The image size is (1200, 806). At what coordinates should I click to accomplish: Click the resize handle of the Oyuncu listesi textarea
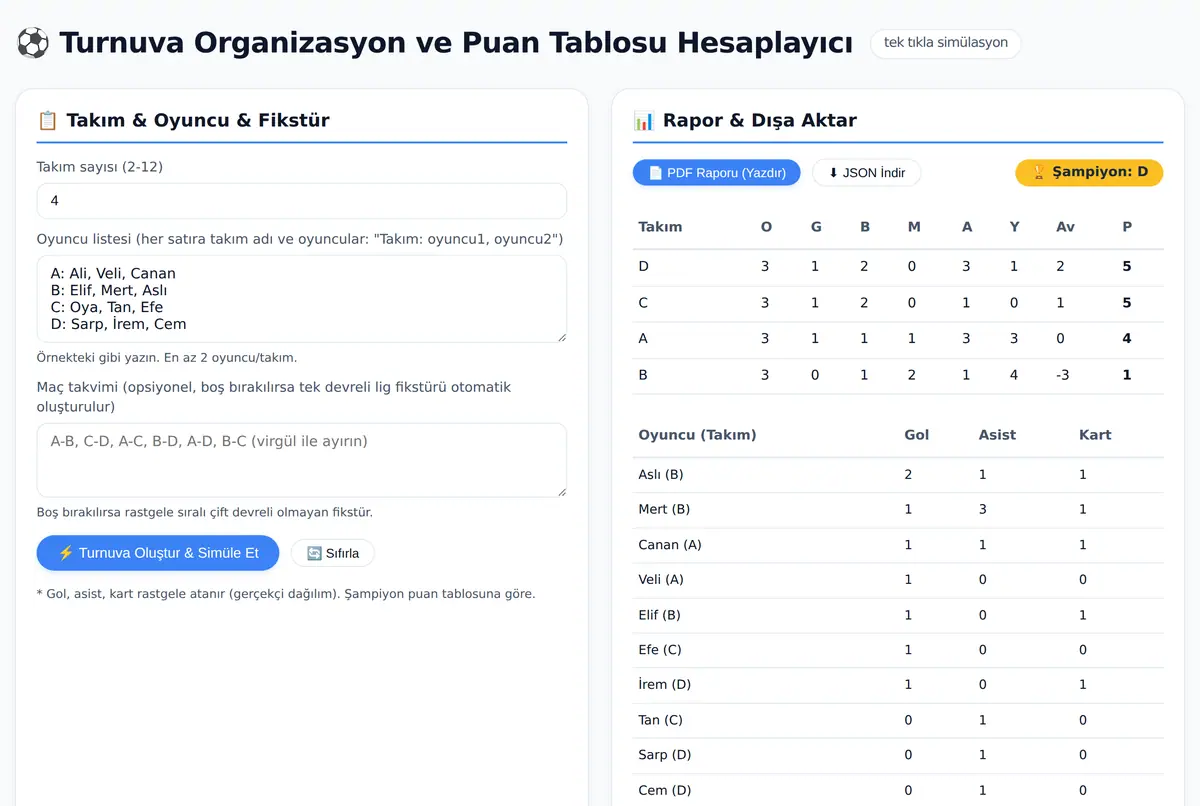click(561, 337)
